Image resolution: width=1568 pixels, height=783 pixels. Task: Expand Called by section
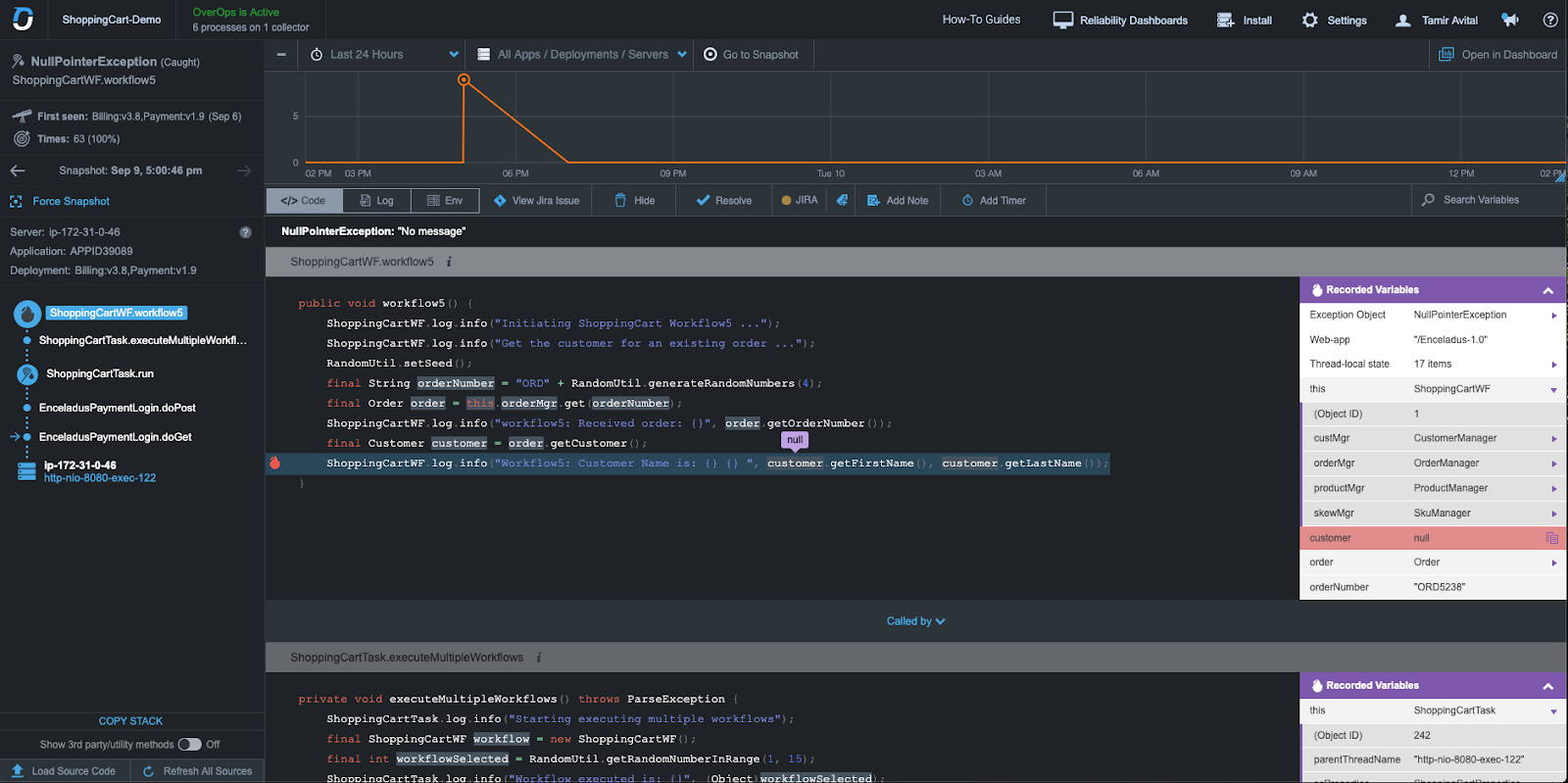915,621
